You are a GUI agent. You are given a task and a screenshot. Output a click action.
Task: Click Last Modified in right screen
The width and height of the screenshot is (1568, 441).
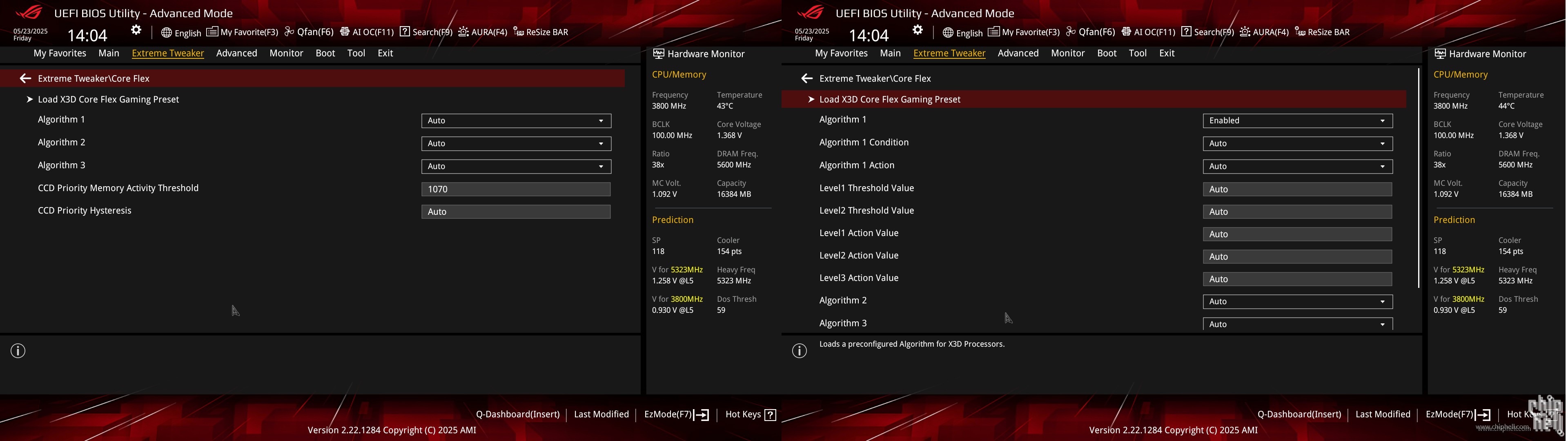coord(1383,414)
